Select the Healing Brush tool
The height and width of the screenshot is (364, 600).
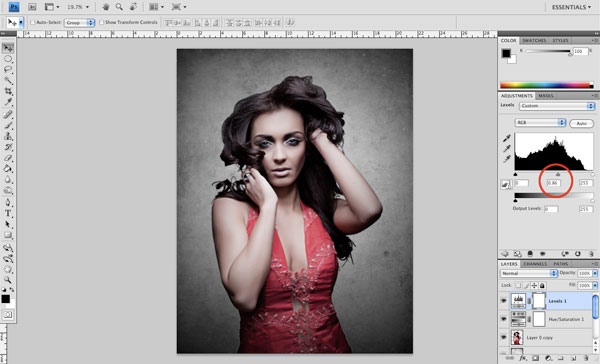8,114
